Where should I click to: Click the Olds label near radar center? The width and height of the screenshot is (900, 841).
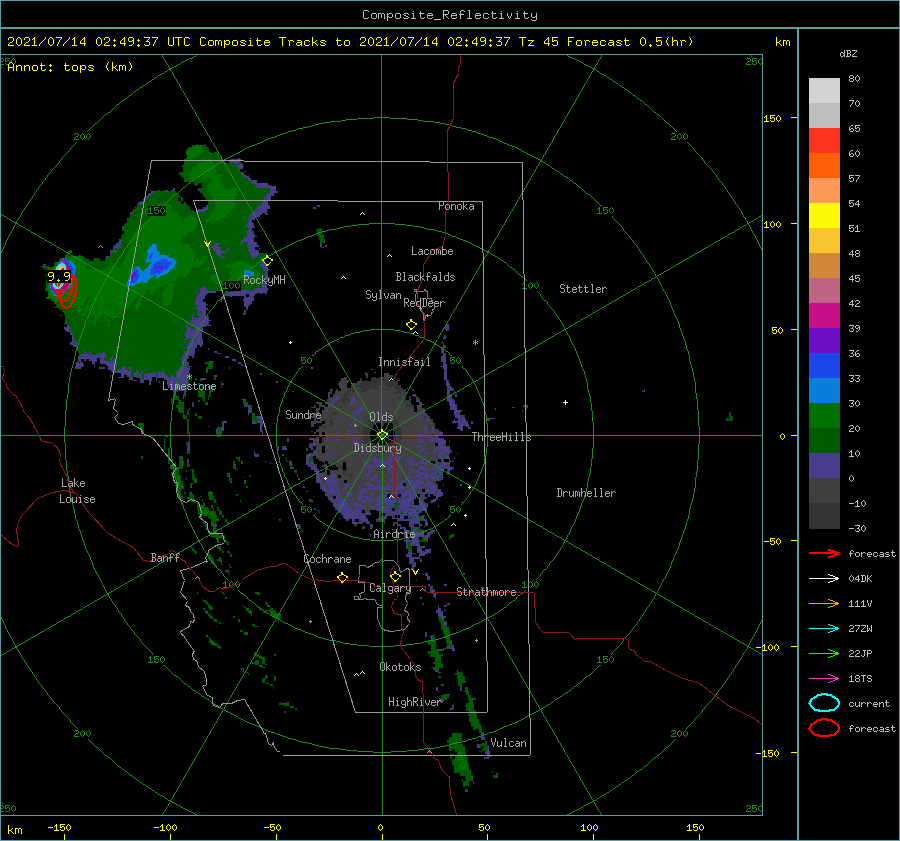[381, 417]
